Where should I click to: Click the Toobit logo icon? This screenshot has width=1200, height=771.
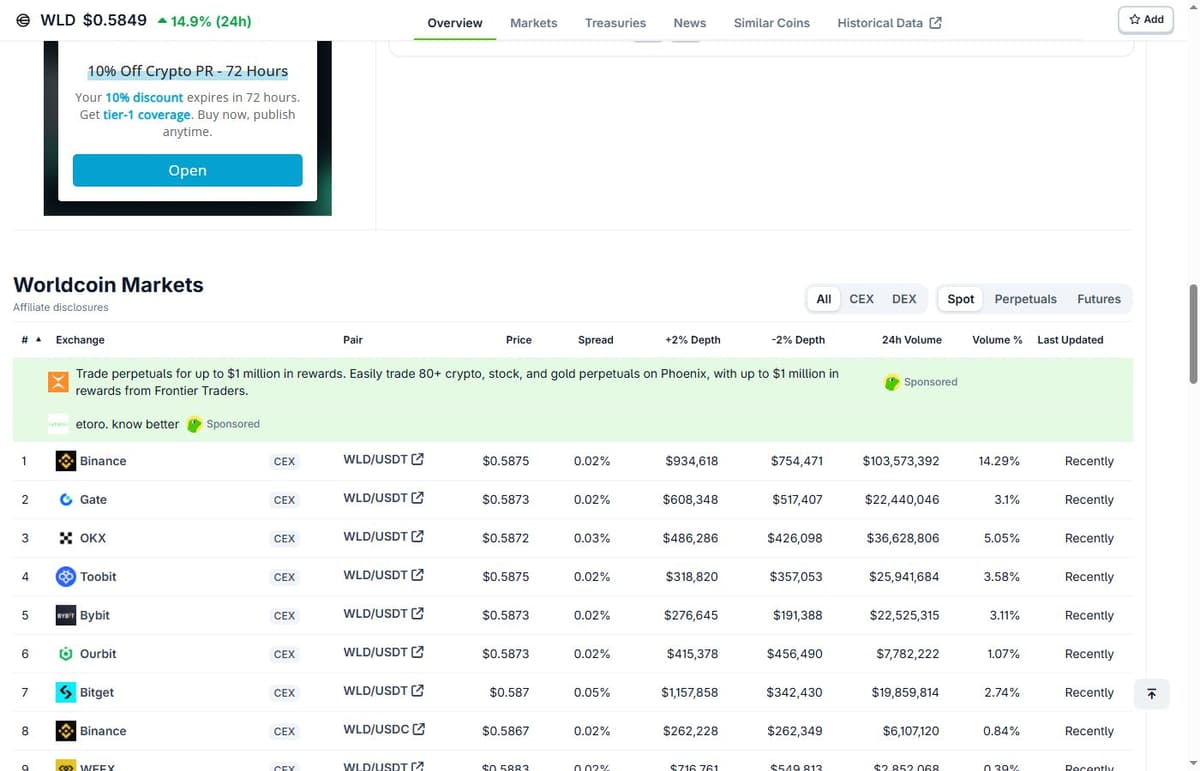66,576
